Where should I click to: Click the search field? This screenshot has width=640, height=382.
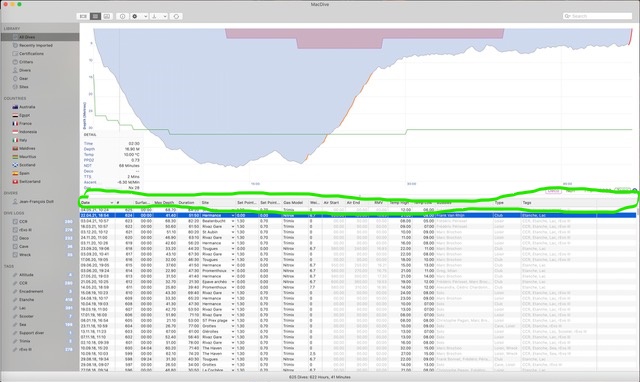point(598,16)
